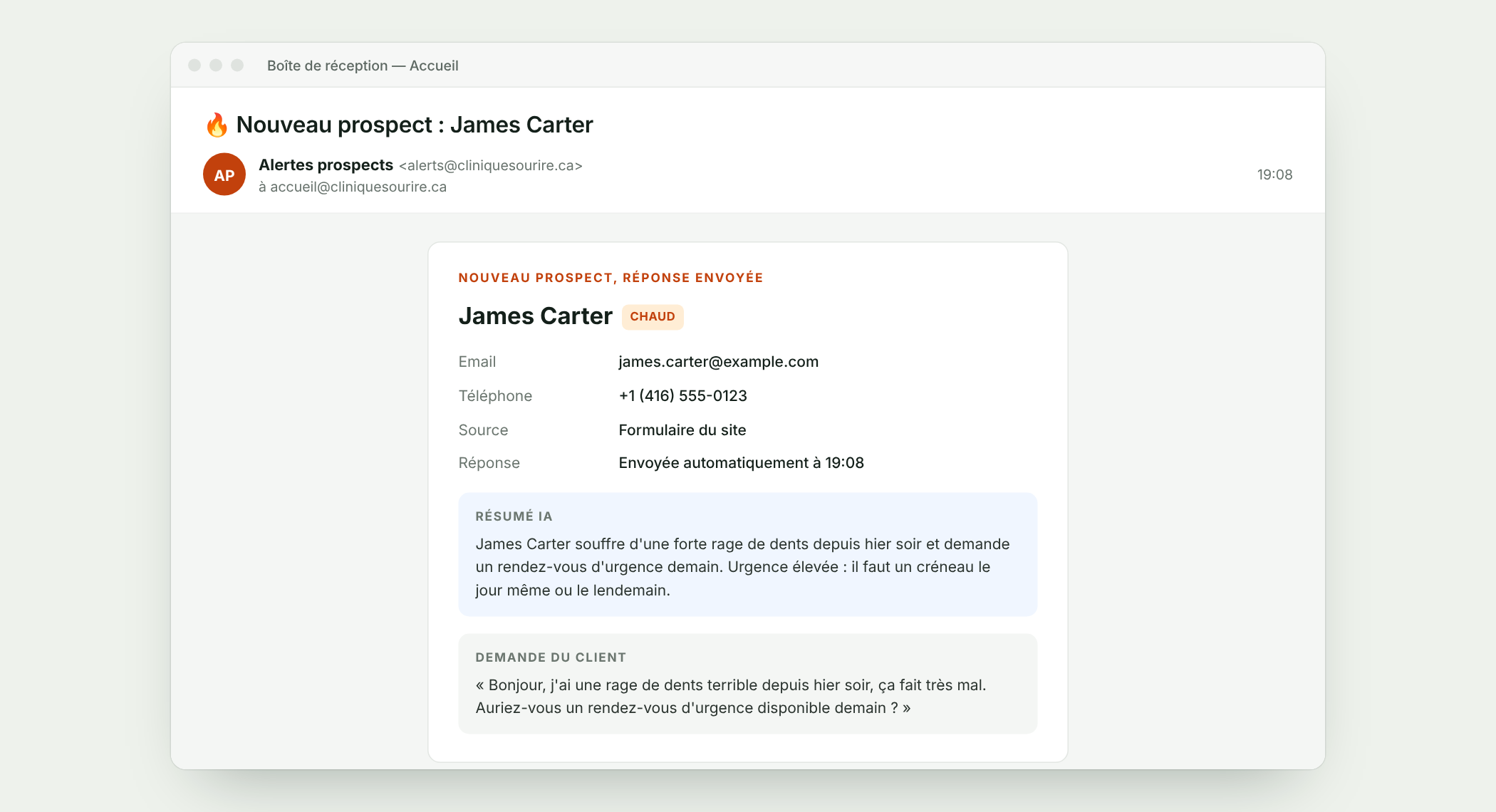1496x812 pixels.
Task: Click the phone number +1 (416) 555-0123
Action: [x=683, y=396]
